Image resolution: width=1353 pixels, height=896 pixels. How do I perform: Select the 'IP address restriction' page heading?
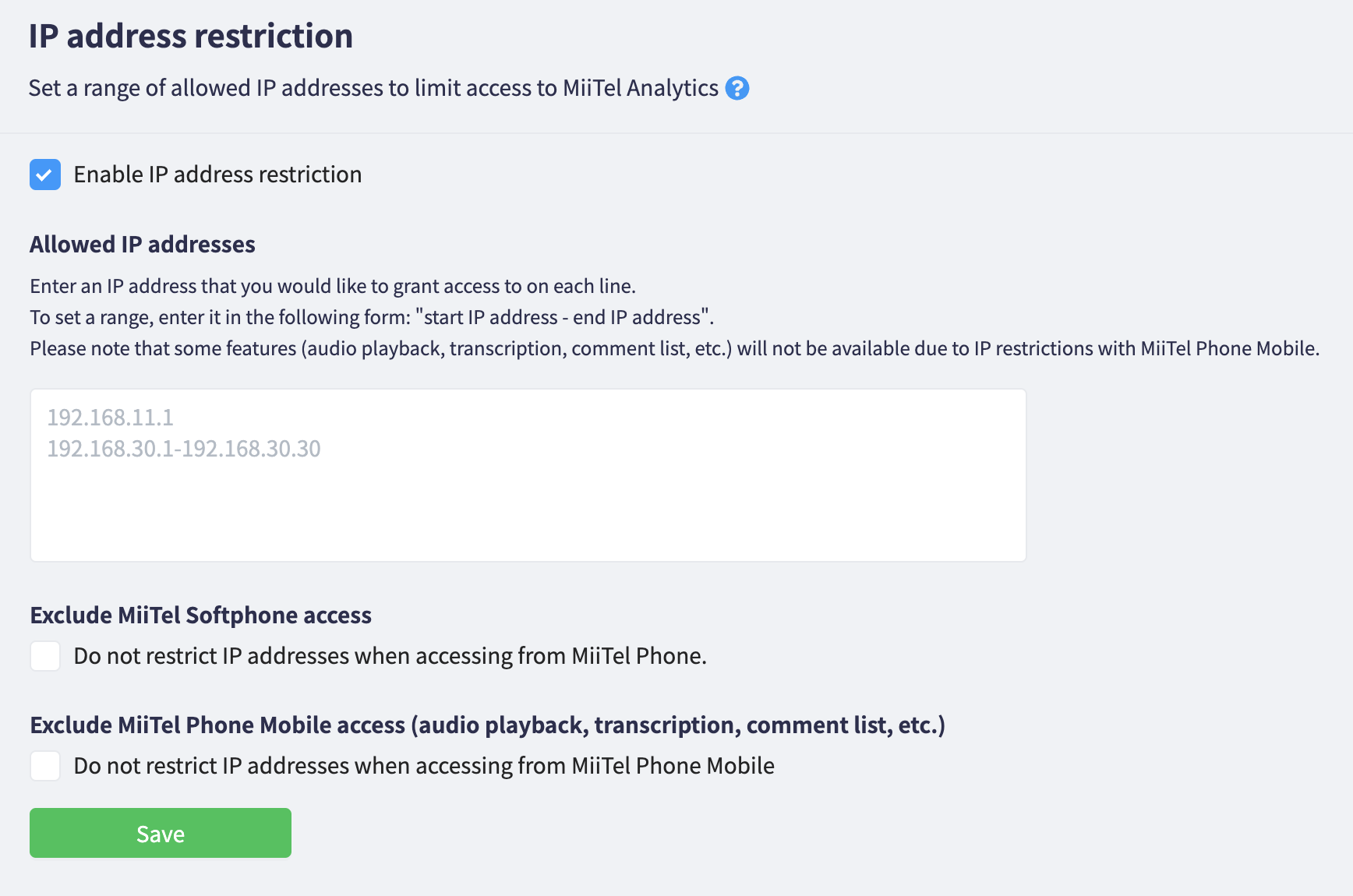(191, 36)
